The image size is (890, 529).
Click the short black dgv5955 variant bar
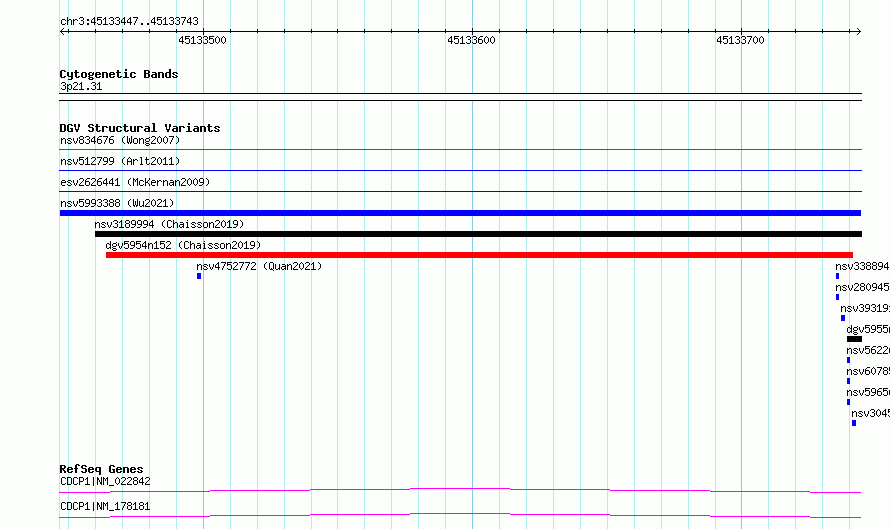[x=854, y=339]
